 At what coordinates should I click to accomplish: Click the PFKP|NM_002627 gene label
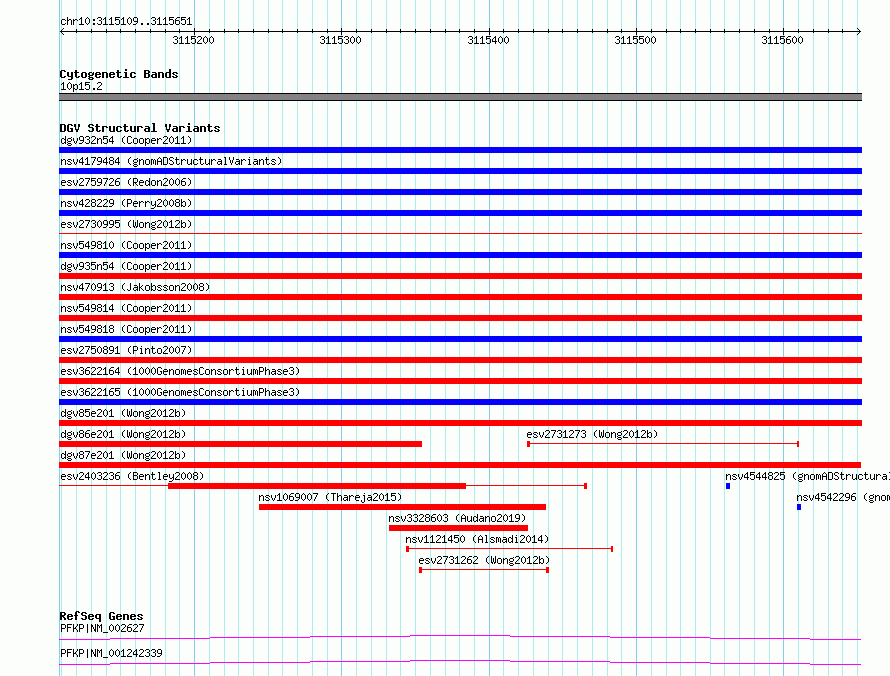102,628
